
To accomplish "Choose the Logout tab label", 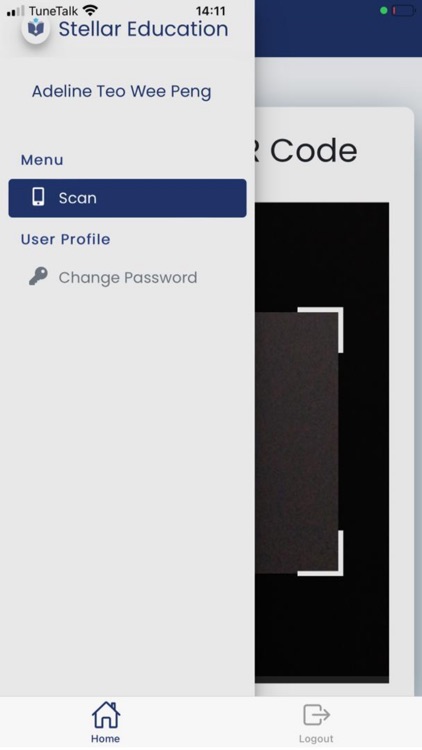I will [316, 739].
